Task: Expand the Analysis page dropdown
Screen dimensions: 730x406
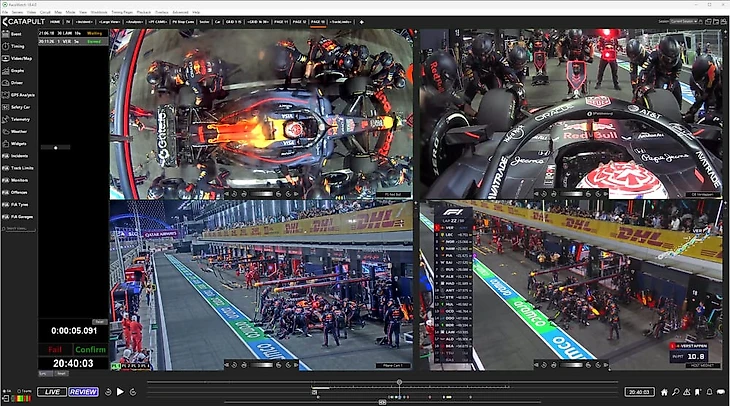Action: coord(135,20)
